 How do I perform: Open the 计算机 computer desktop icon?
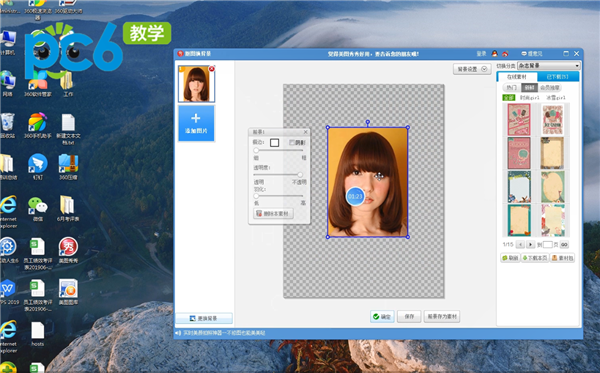[x=8, y=42]
